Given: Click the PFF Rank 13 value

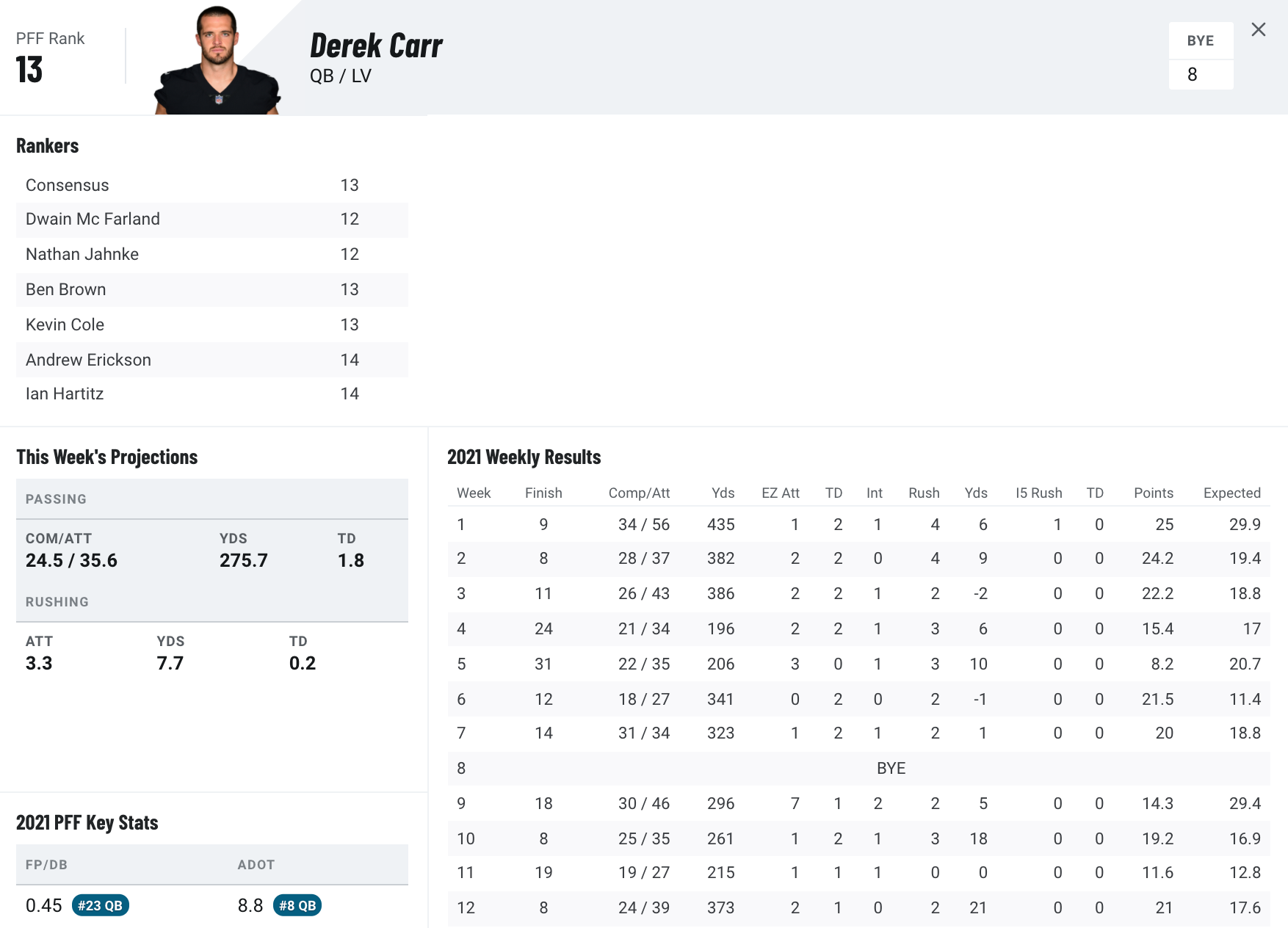Looking at the screenshot, I should point(29,70).
